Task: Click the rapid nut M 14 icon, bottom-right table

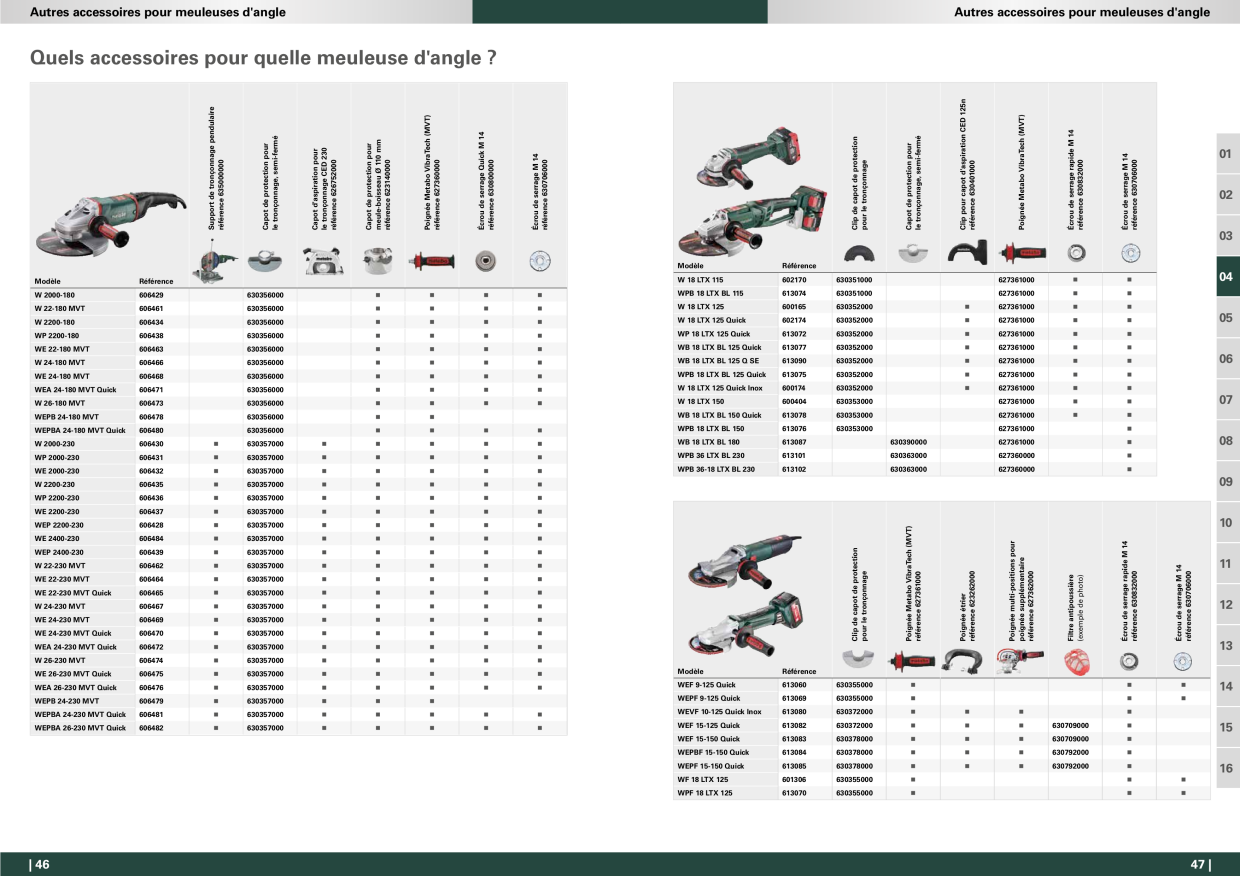Action: (1129, 659)
